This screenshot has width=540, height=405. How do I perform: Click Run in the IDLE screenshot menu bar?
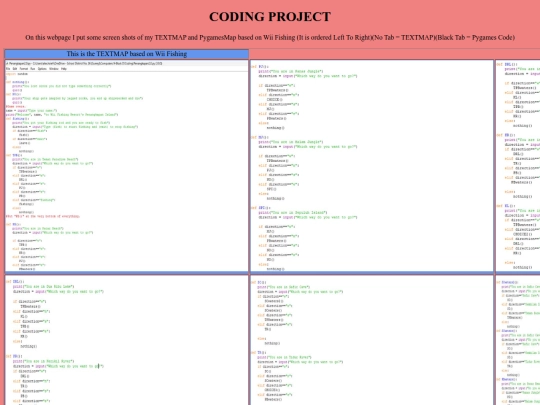point(33,69)
